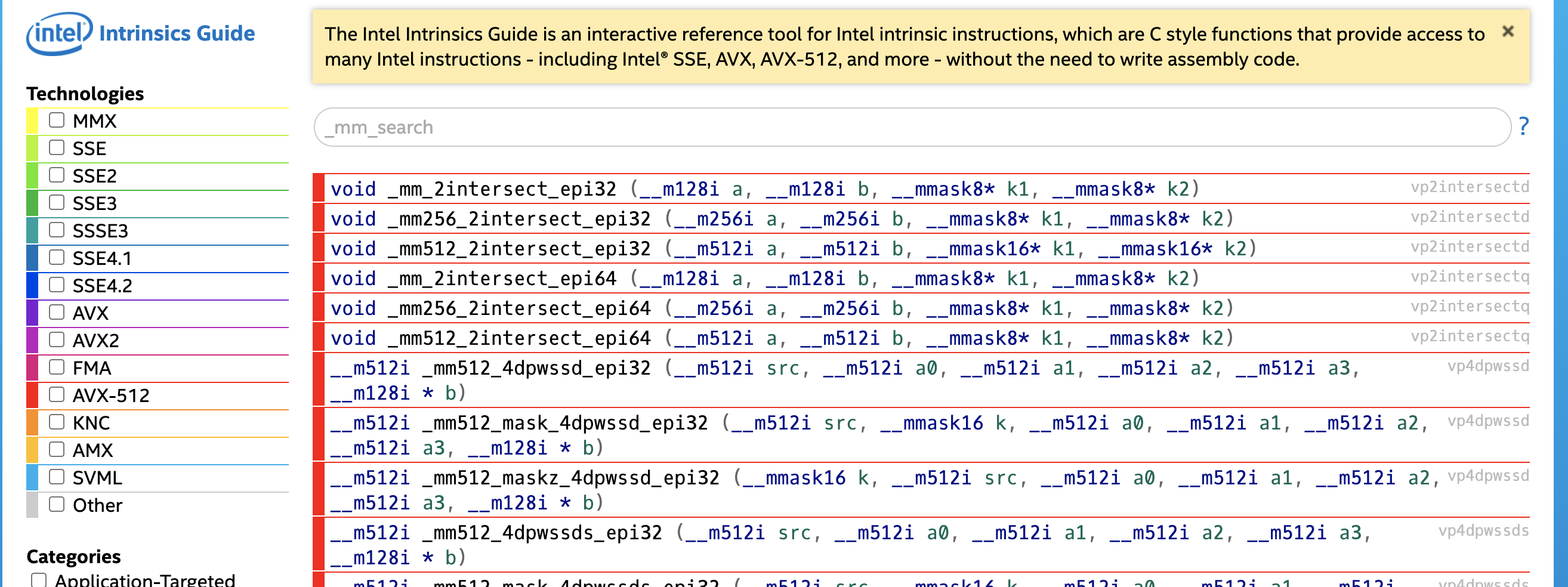Check the FMA technology checkbox
The height and width of the screenshot is (587, 1568).
(x=57, y=367)
